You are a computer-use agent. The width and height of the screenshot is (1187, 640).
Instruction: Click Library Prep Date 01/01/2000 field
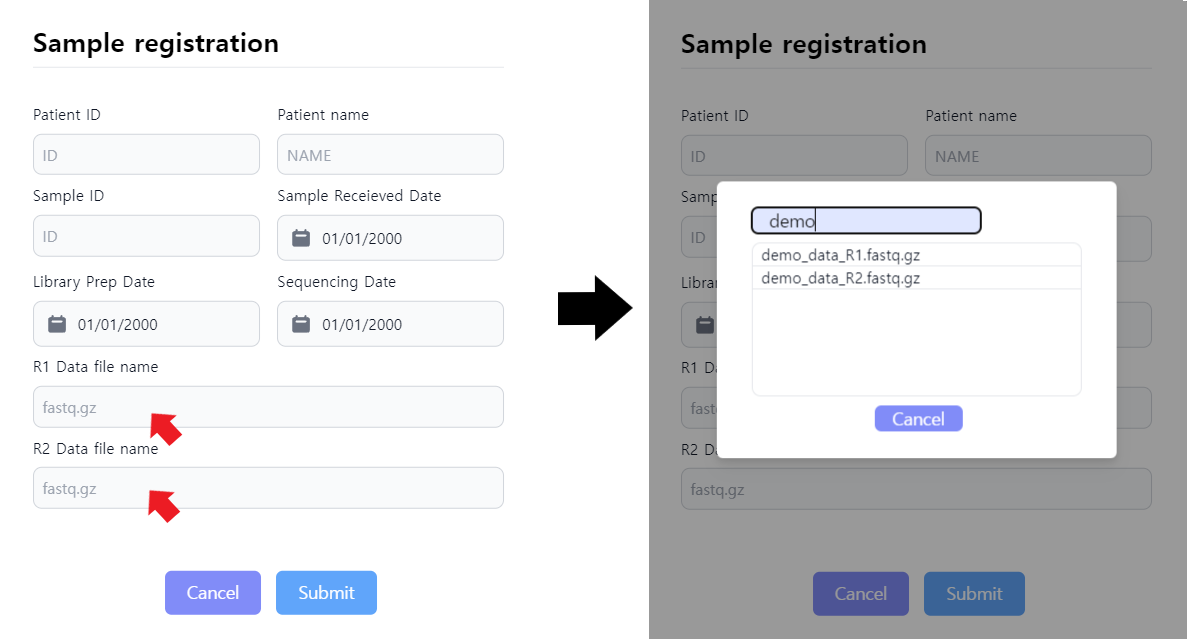point(146,324)
